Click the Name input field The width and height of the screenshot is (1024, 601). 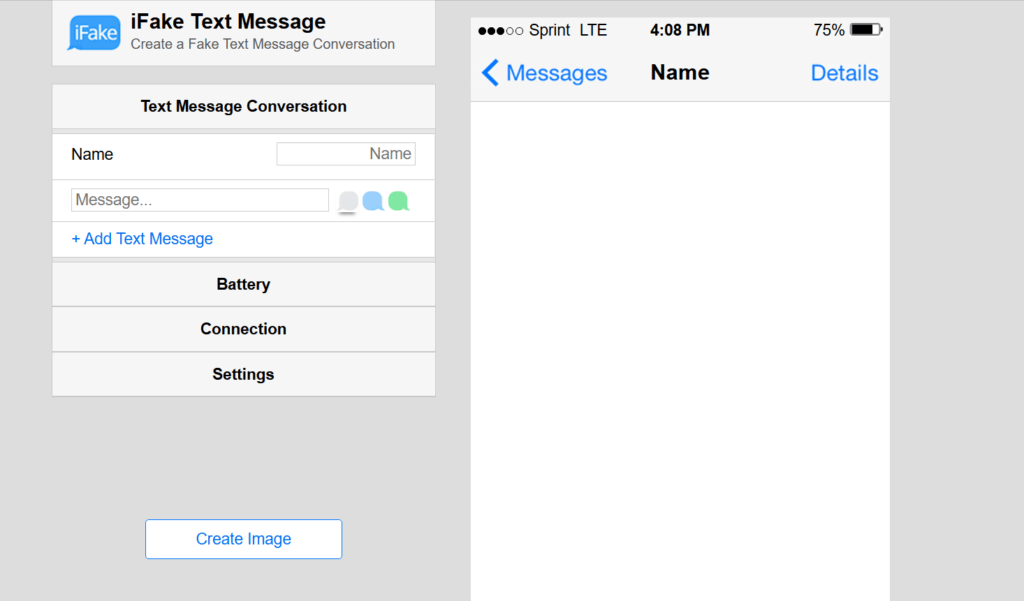point(346,154)
